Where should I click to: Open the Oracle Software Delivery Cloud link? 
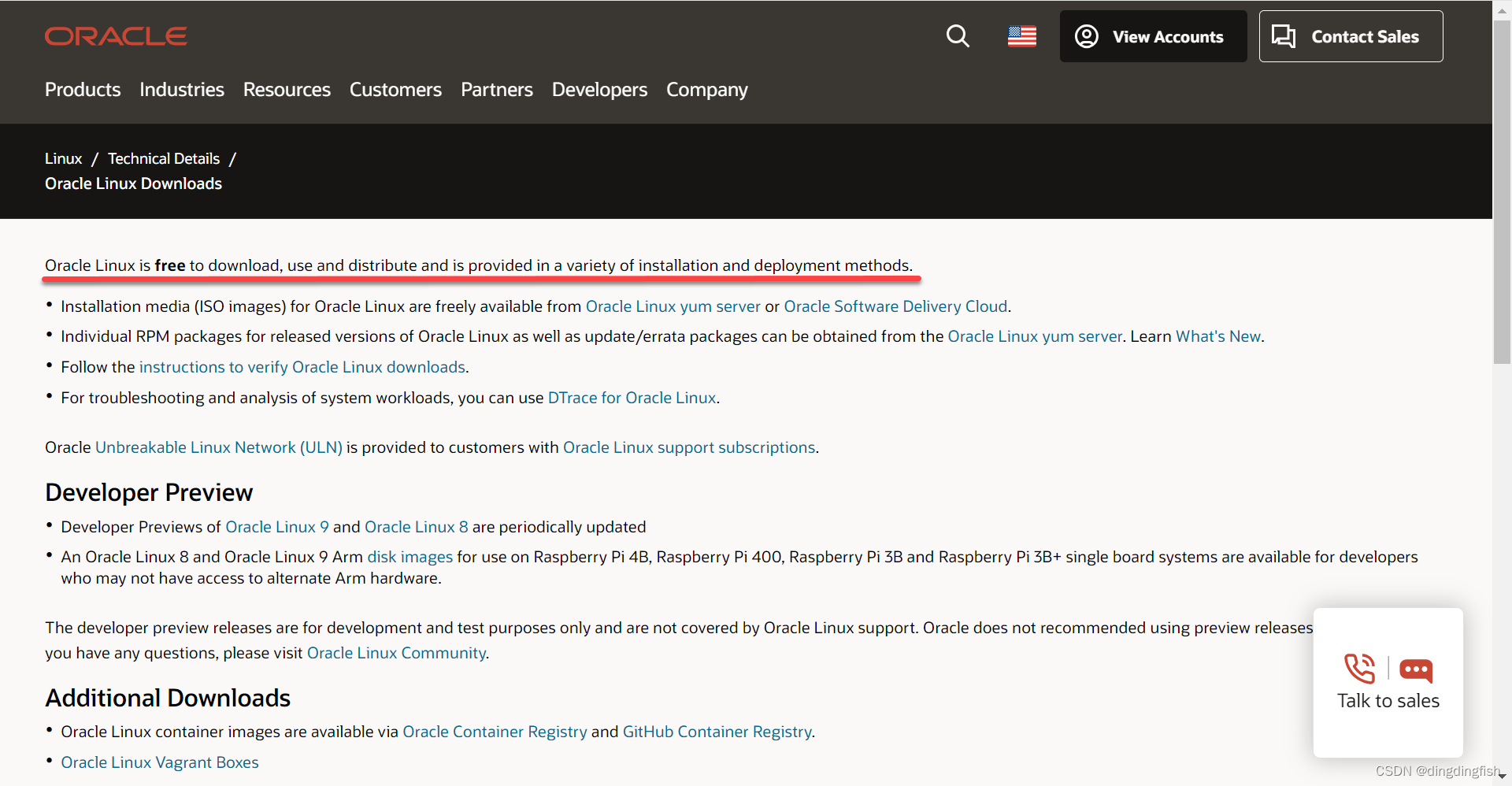(x=895, y=306)
